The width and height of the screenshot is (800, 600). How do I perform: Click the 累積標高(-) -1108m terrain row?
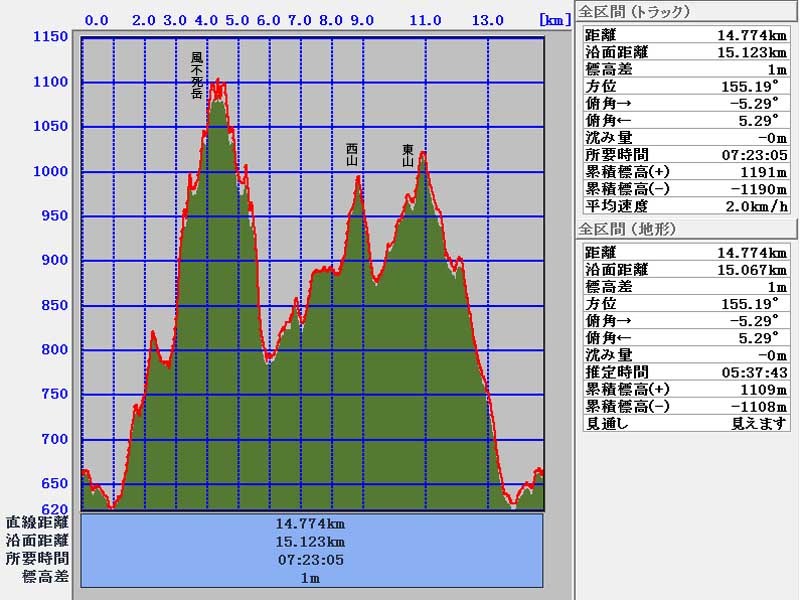pos(684,406)
